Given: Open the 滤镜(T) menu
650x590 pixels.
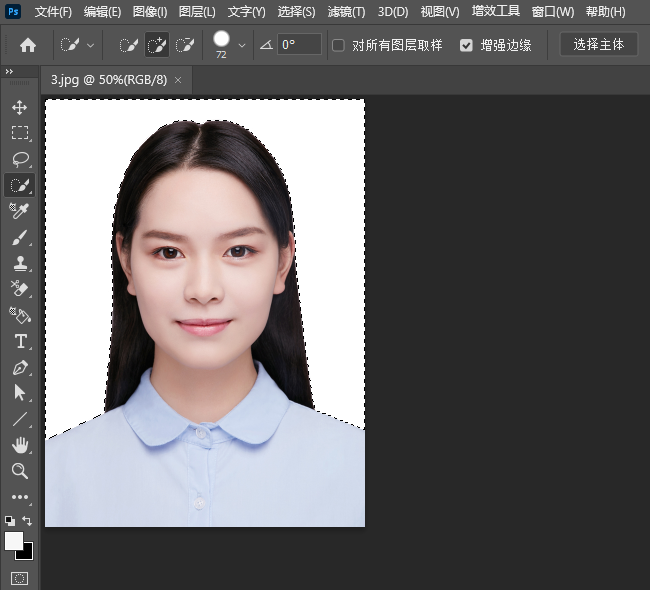Looking at the screenshot, I should [346, 12].
